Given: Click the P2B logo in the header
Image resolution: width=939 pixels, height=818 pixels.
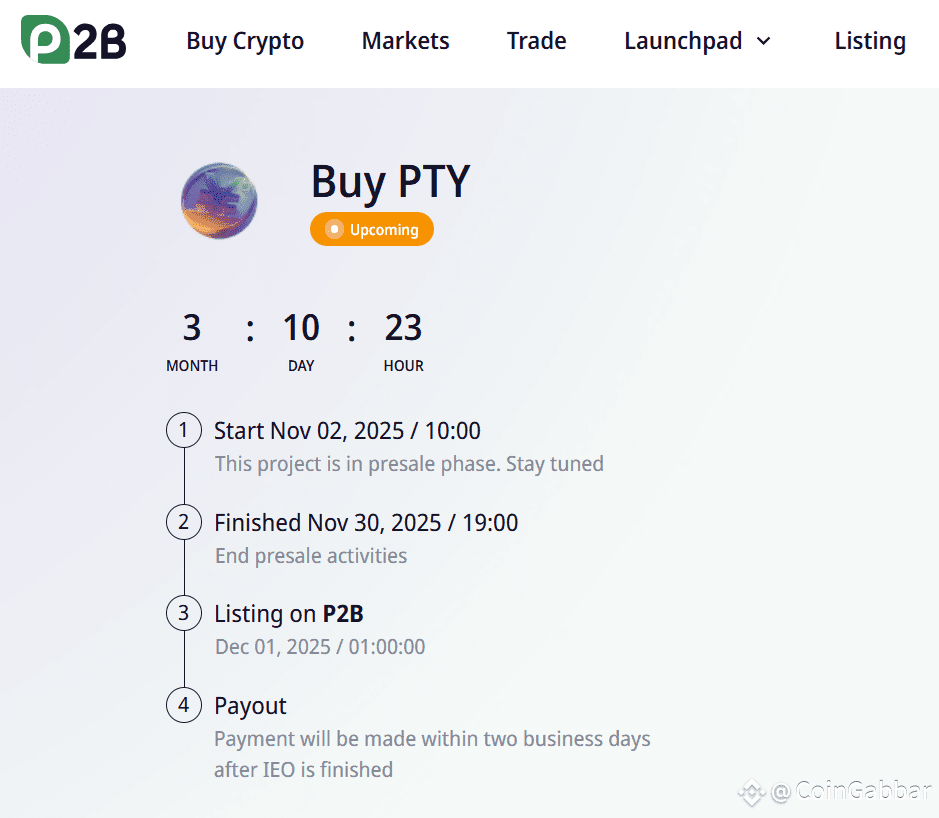Looking at the screenshot, I should pos(74,40).
